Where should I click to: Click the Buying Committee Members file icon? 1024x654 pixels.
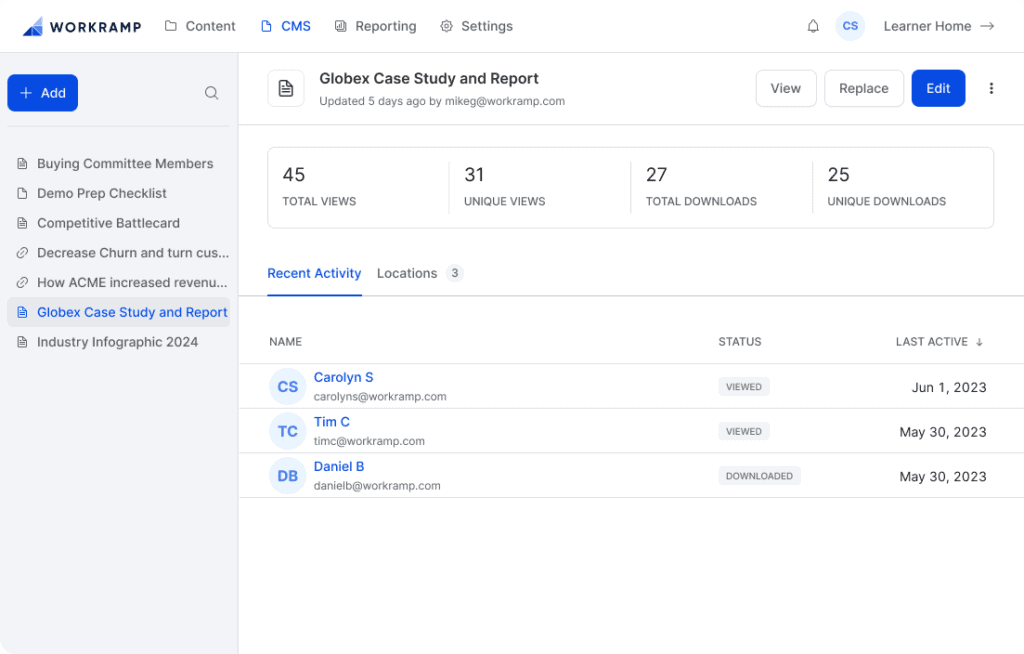pos(22,163)
